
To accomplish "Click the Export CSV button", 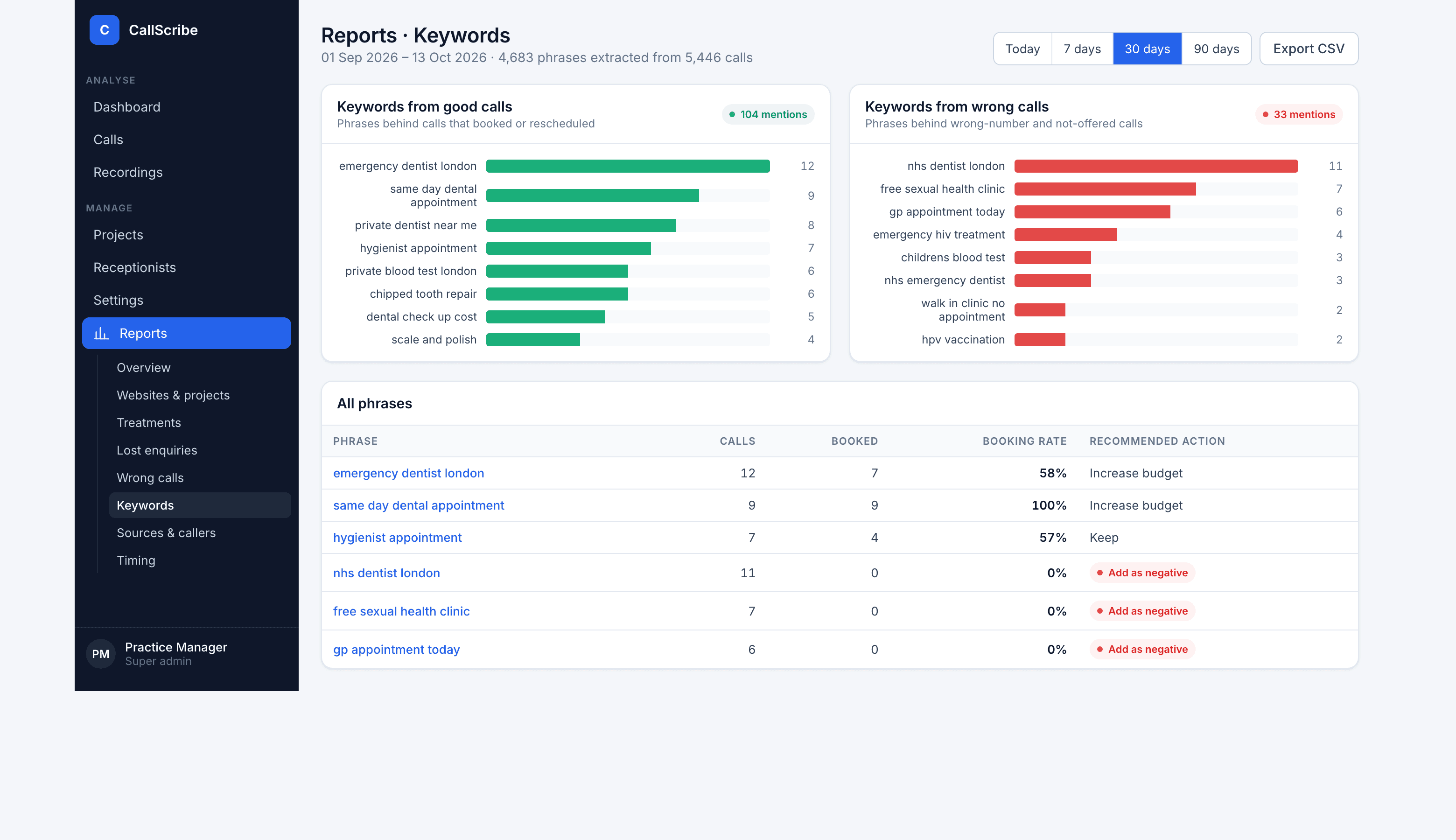I will tap(1309, 49).
